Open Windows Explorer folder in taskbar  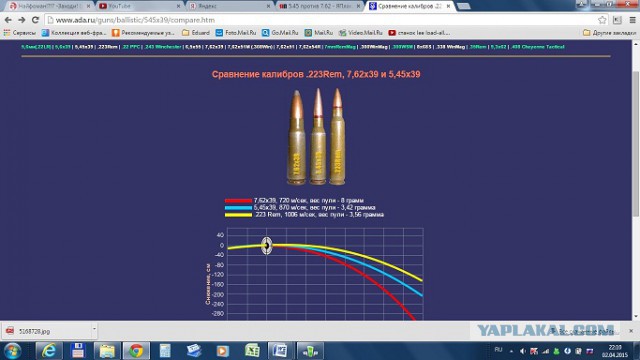(107, 351)
